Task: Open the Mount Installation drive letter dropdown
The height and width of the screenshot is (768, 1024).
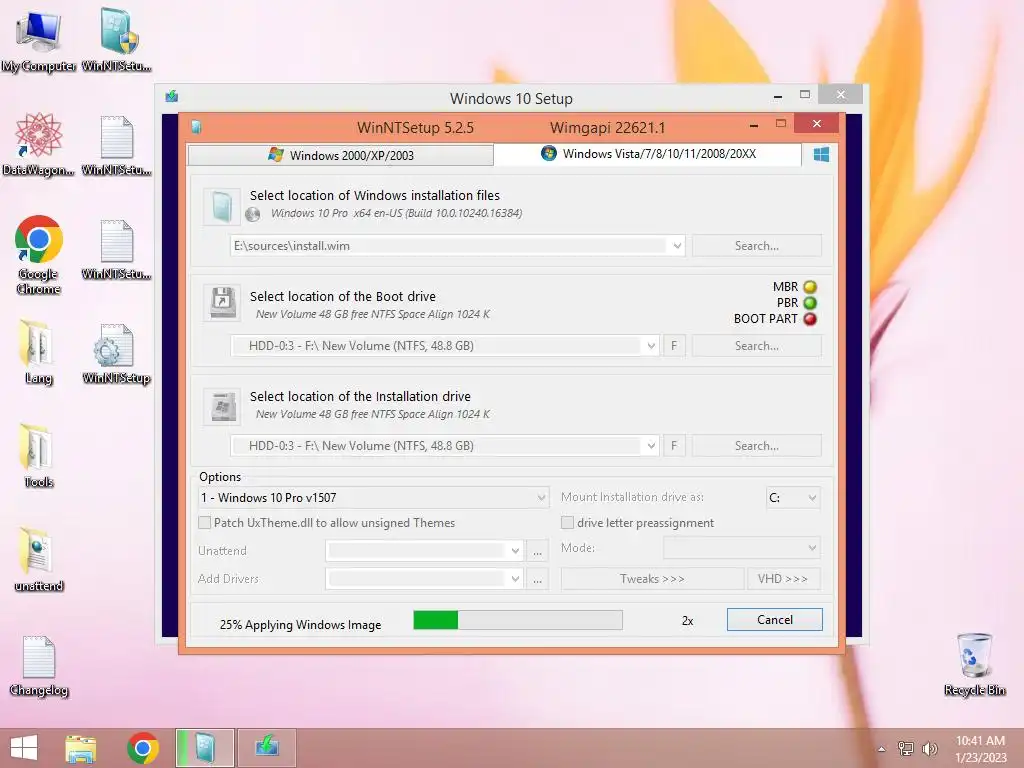Action: coord(793,498)
